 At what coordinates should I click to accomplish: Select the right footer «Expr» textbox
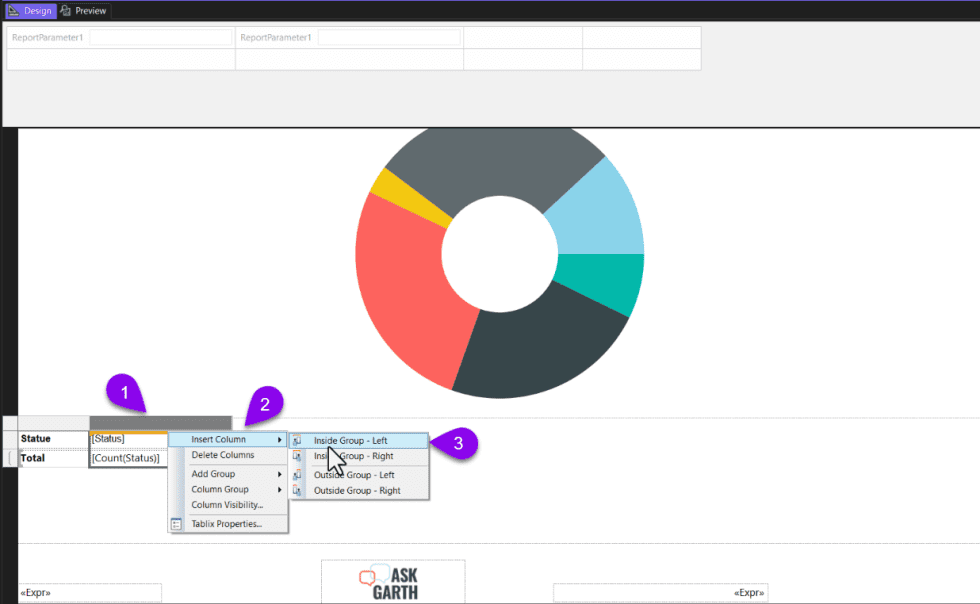(x=661, y=593)
